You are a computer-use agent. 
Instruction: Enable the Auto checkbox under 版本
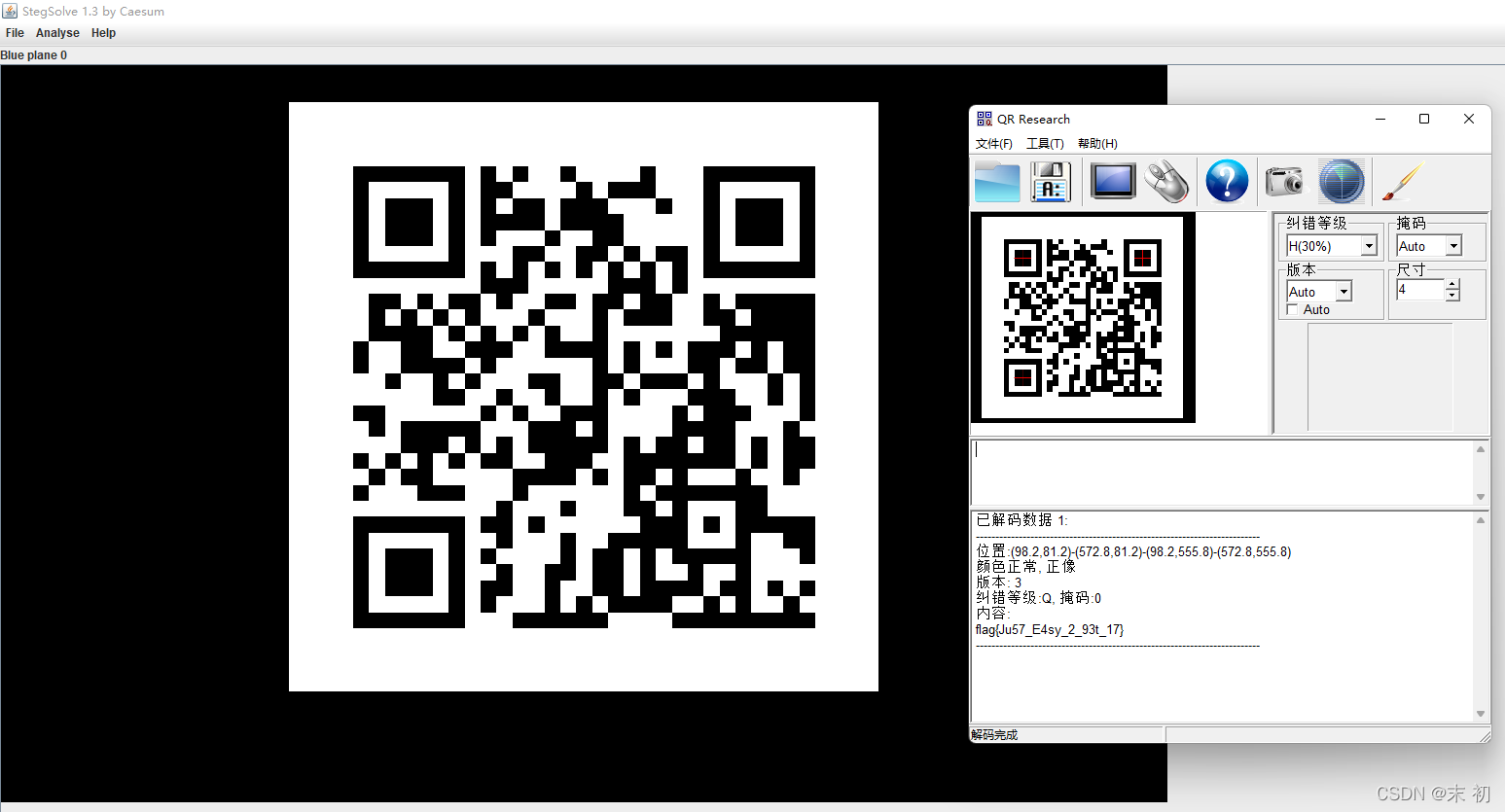coord(1293,309)
